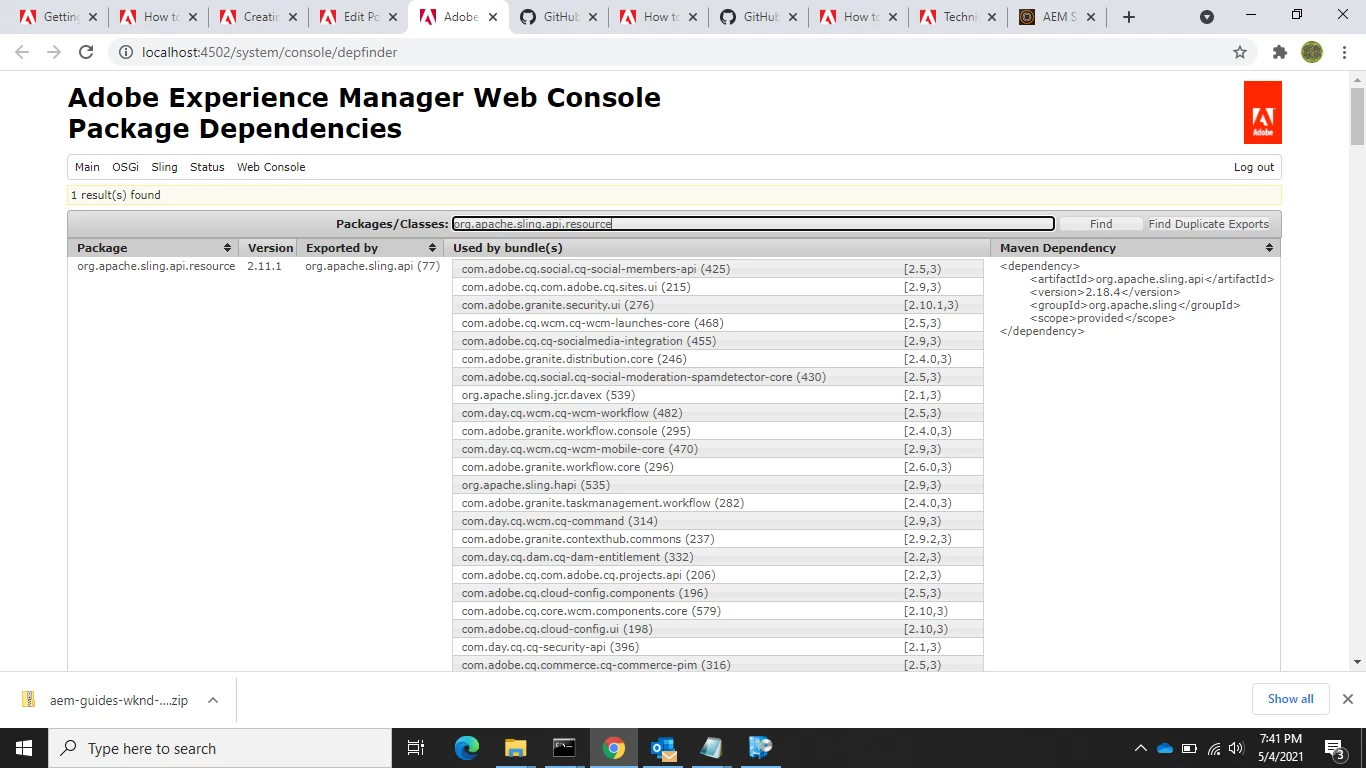This screenshot has width=1366, height=768.
Task: Close the AEM S browser tab
Action: coord(1091,17)
